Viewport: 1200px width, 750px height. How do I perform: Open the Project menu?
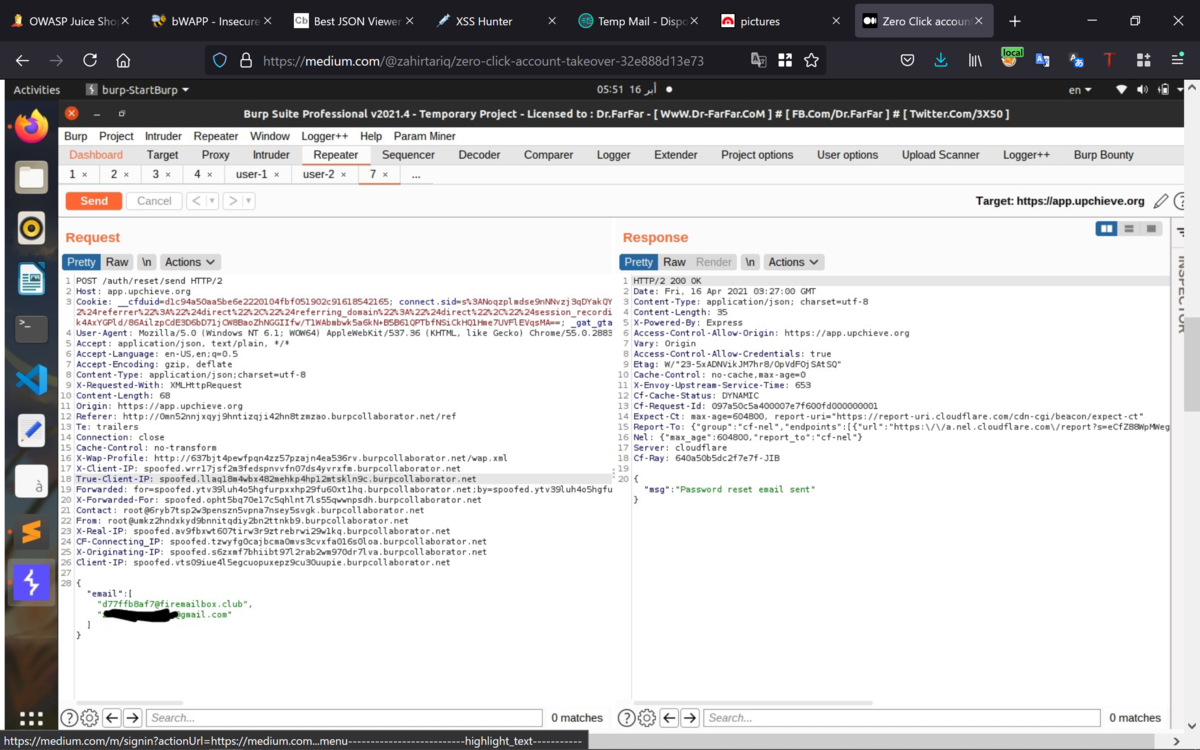[x=116, y=136]
